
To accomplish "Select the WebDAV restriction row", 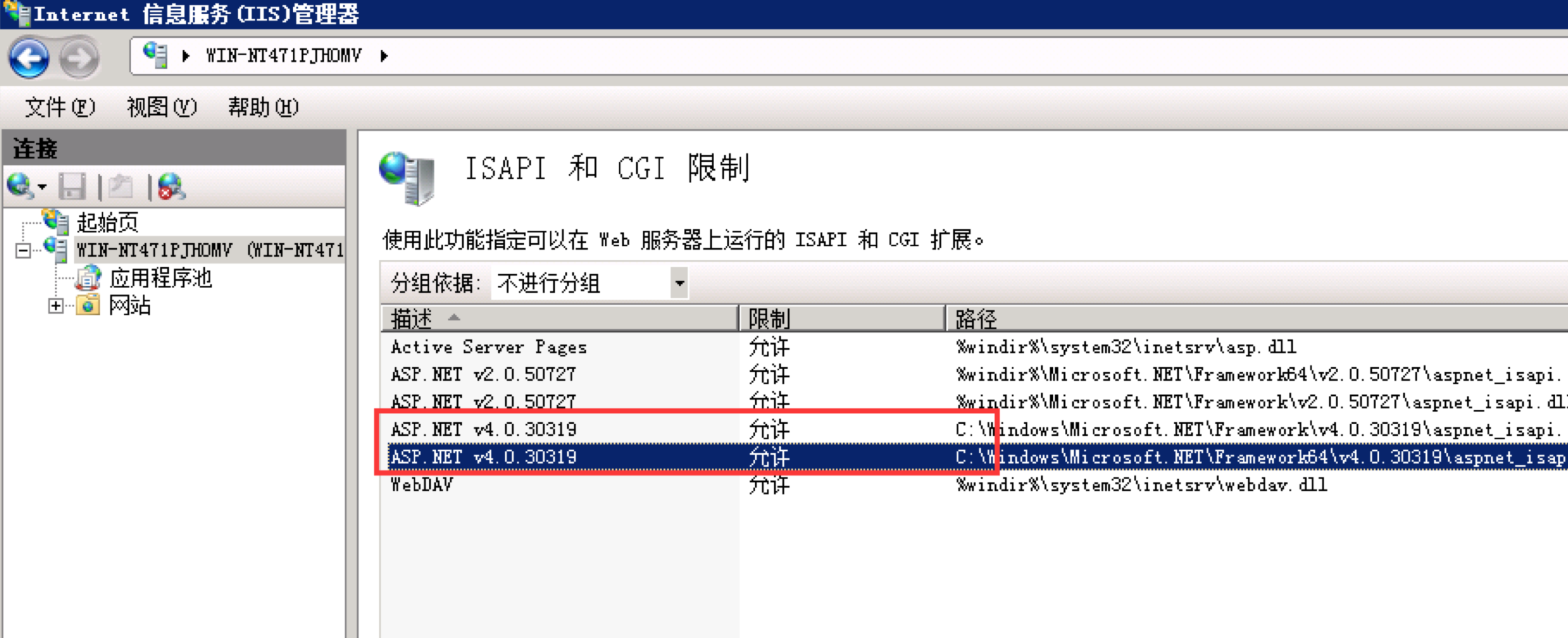I will pos(974,484).
